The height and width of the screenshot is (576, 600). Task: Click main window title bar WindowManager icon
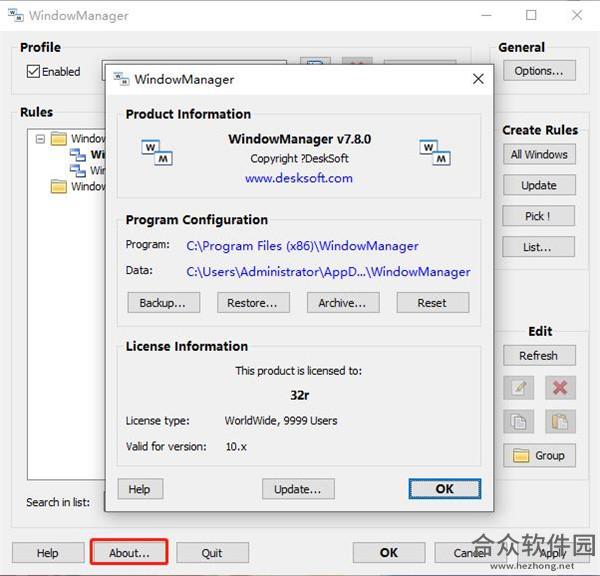(16, 16)
